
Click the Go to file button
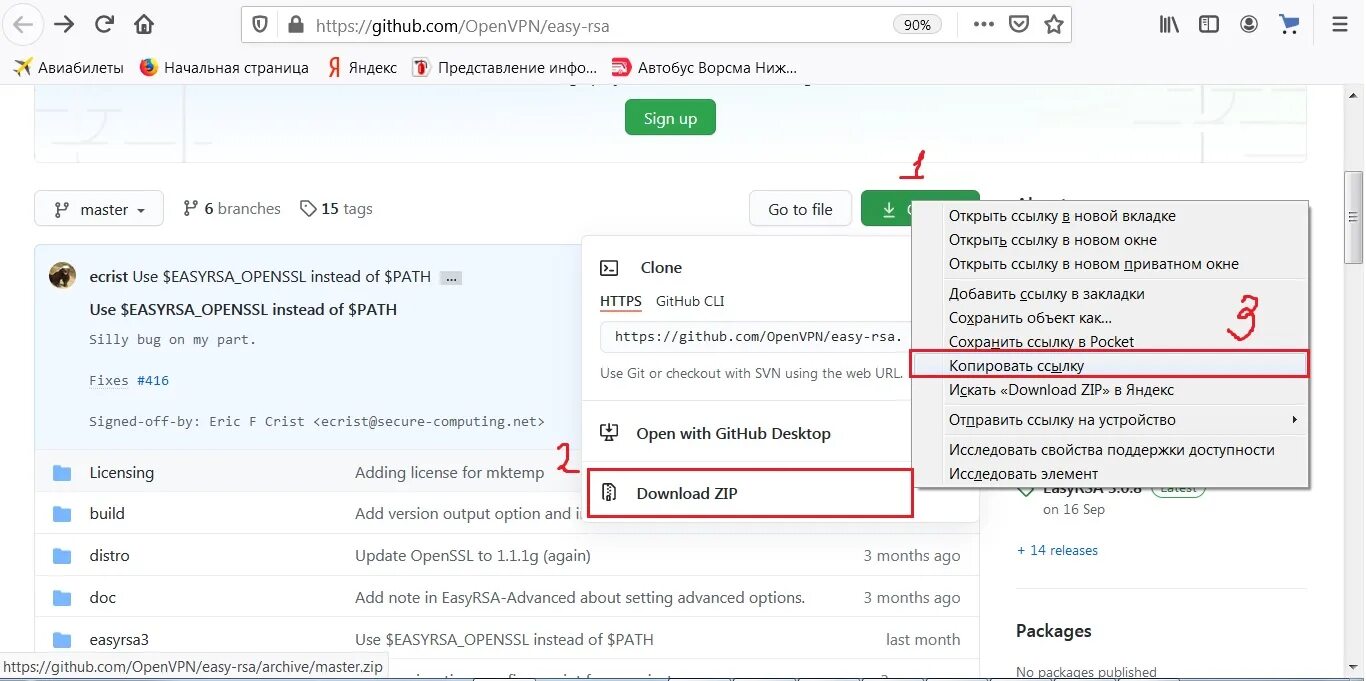pos(800,209)
